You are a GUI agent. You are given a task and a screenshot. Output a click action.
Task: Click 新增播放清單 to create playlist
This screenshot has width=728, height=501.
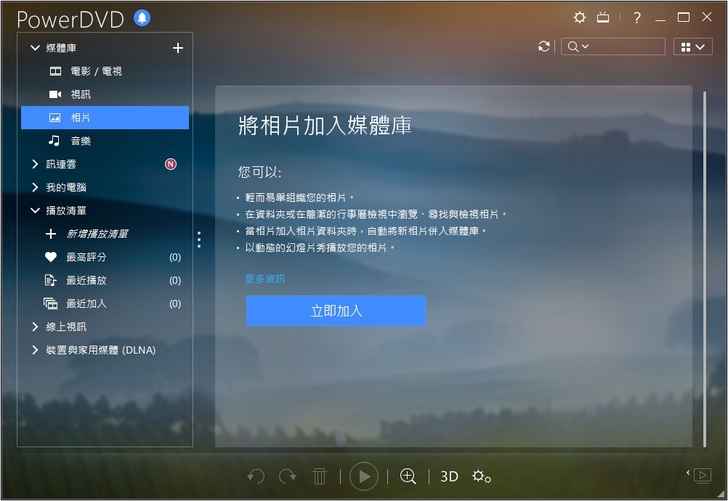(97, 234)
